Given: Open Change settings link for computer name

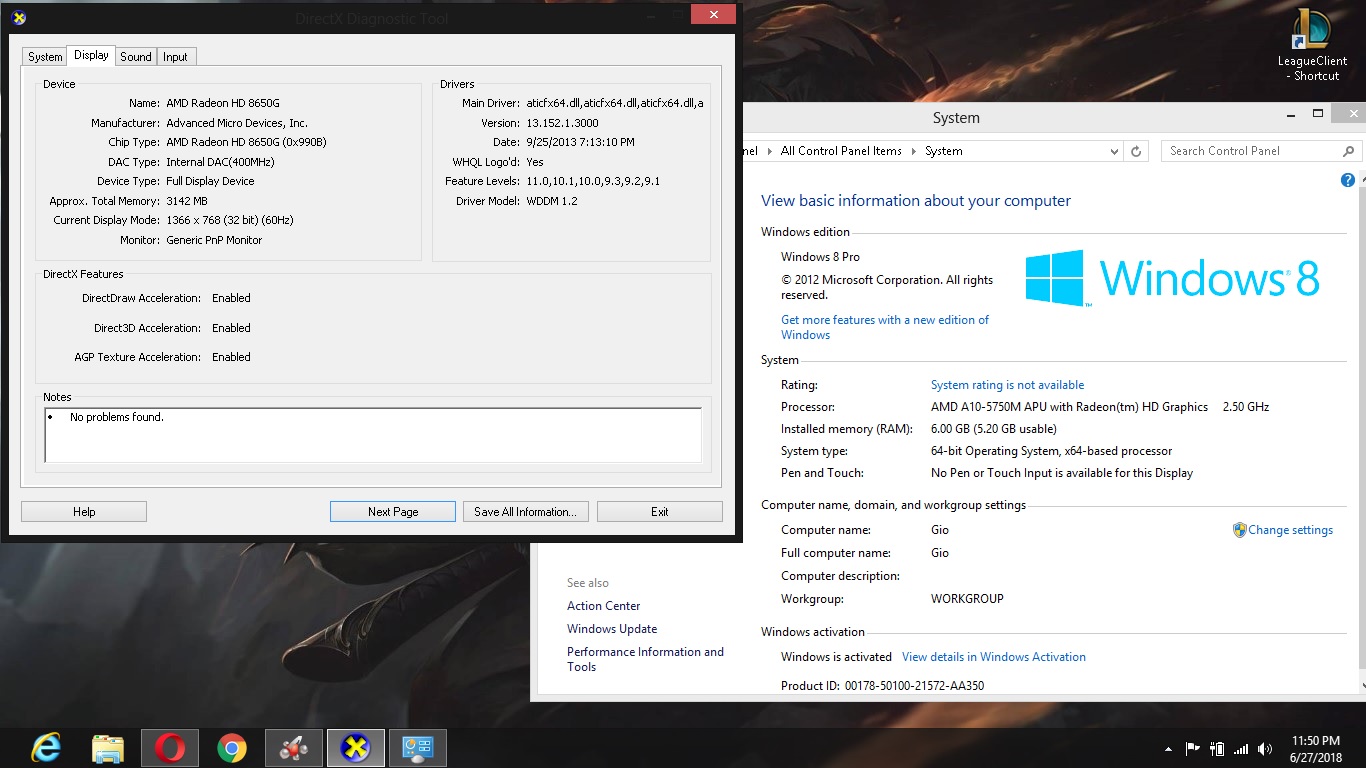Looking at the screenshot, I should click(x=1289, y=530).
